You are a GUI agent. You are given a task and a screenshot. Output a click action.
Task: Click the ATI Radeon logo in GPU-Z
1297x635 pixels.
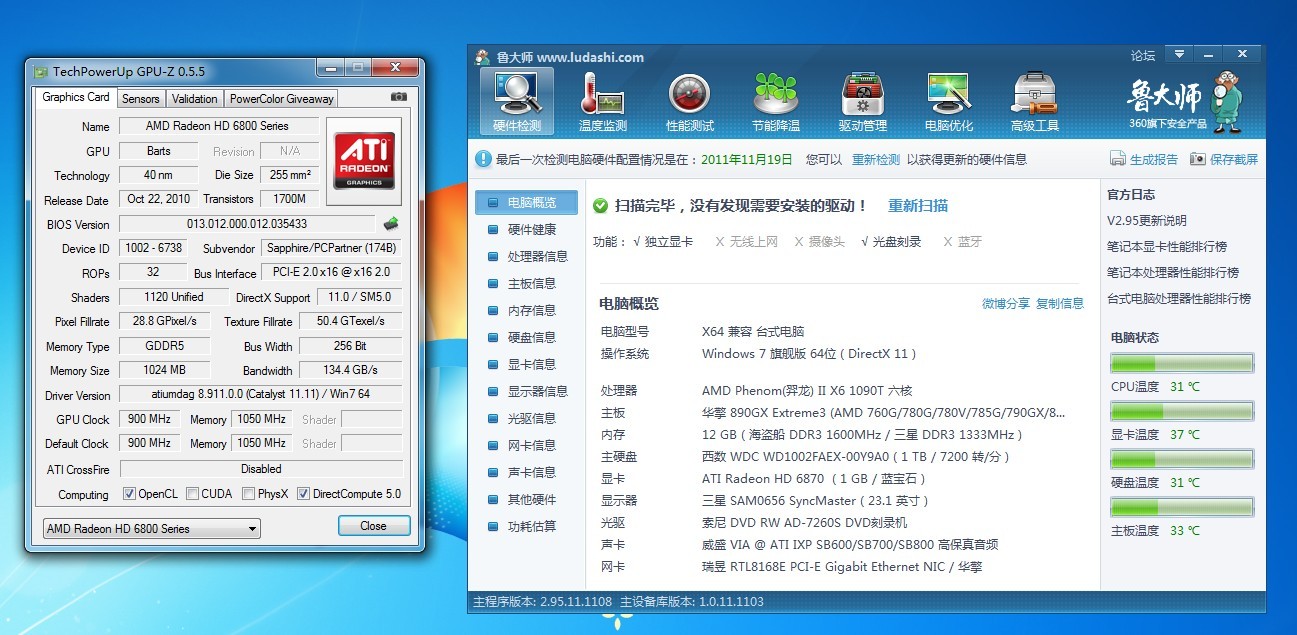tap(364, 162)
